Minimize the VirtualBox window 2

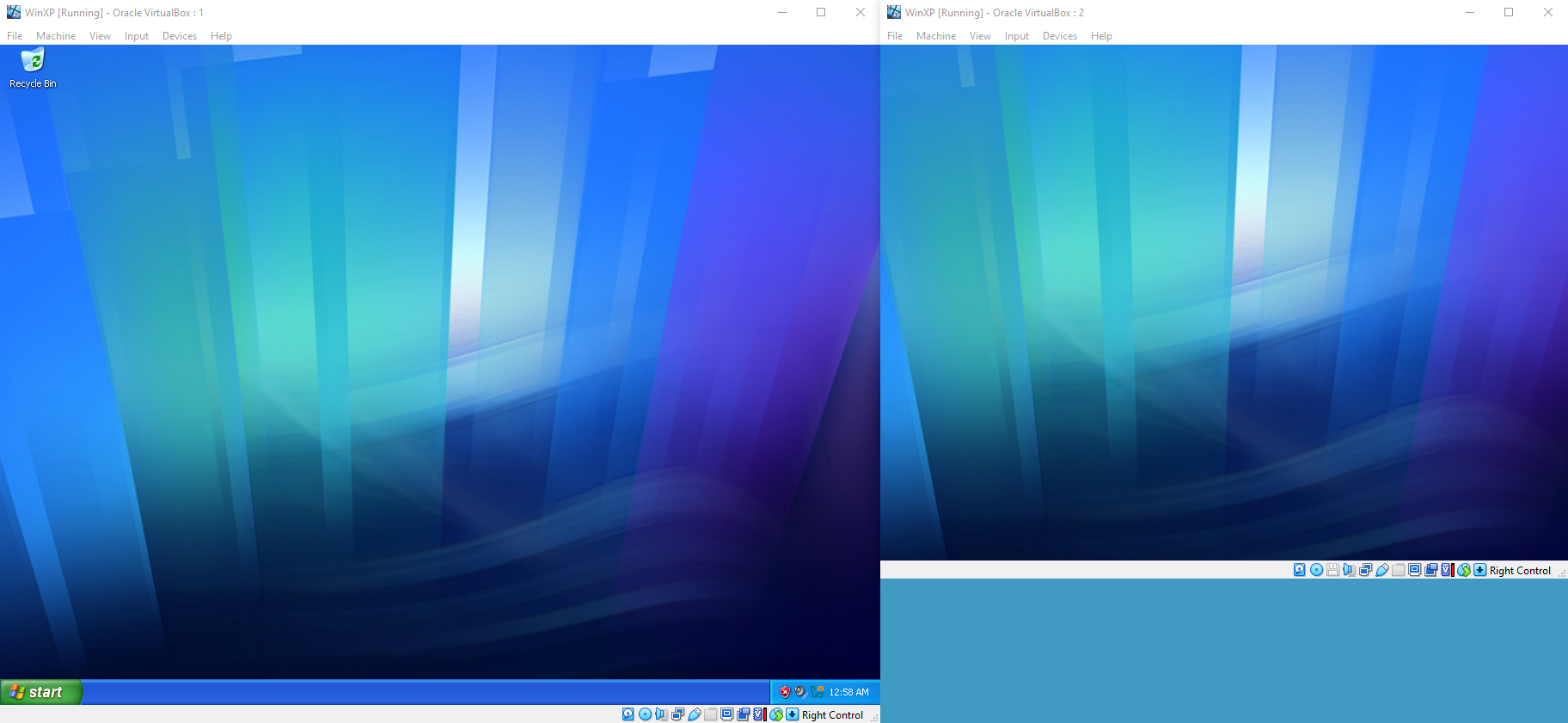point(1470,12)
